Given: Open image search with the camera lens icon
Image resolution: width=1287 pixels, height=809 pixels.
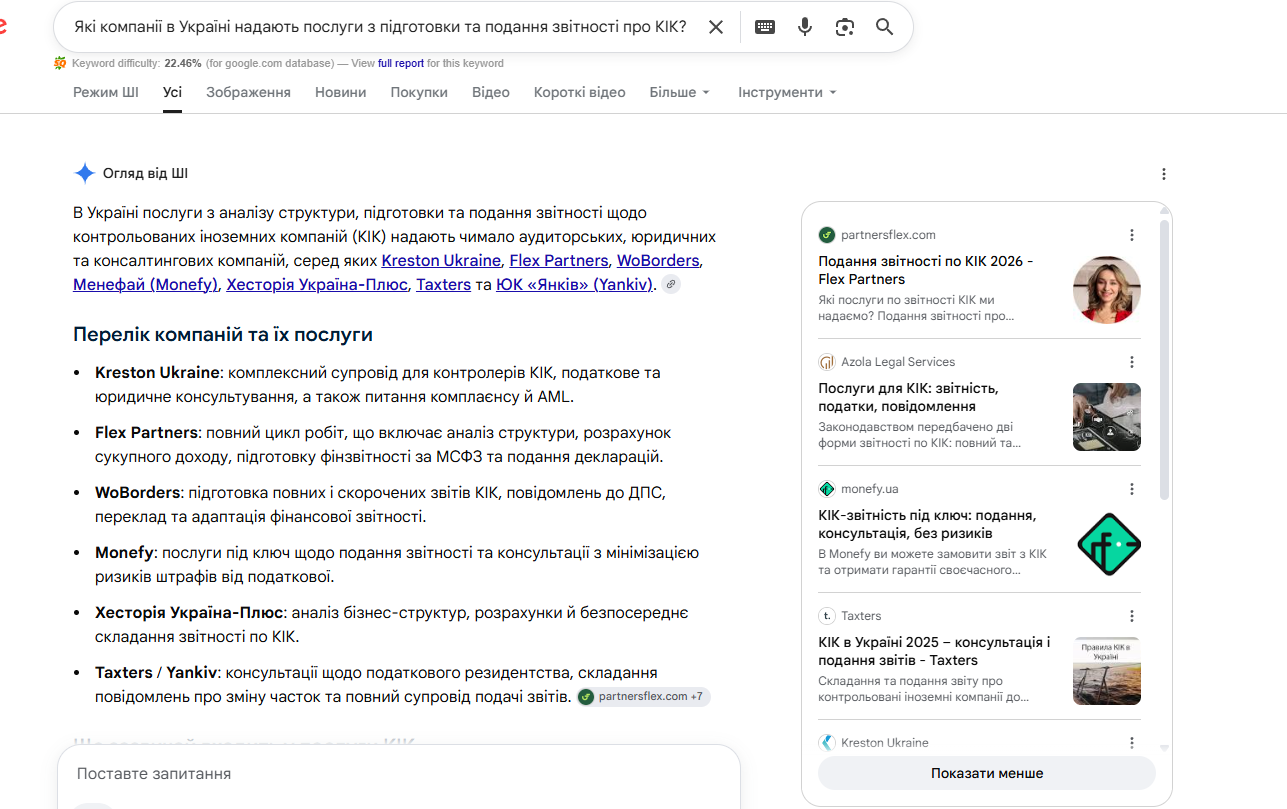Looking at the screenshot, I should [845, 27].
